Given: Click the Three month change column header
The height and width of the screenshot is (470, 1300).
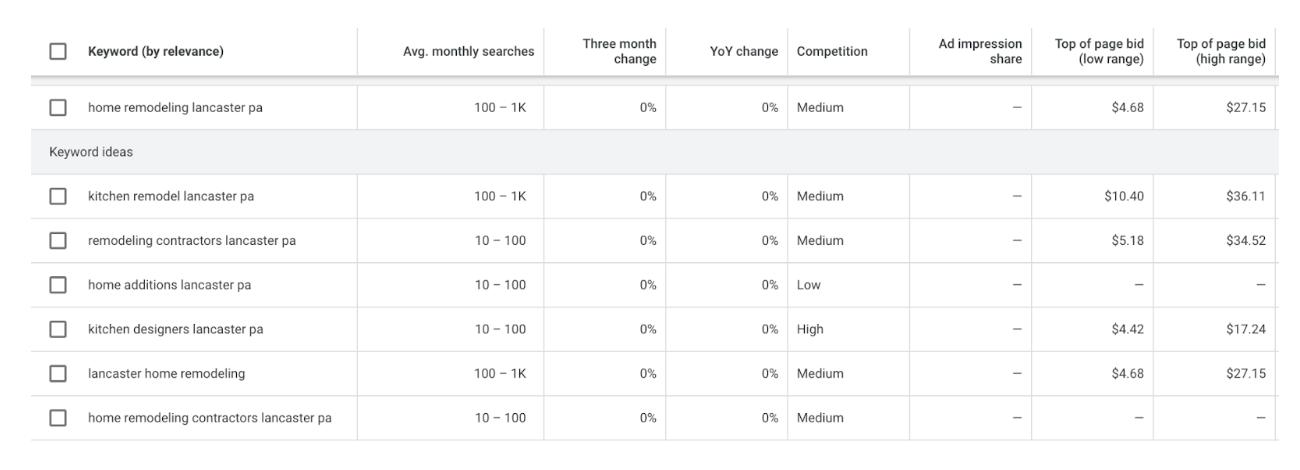Looking at the screenshot, I should tap(619, 52).
